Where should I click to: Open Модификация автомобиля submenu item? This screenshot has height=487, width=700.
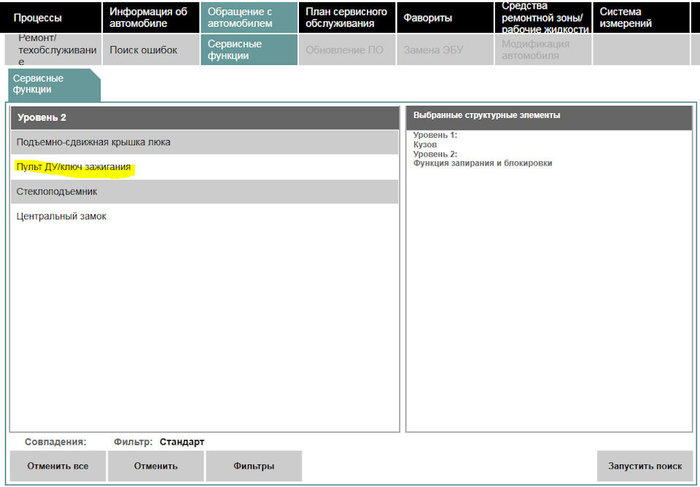(x=542, y=50)
